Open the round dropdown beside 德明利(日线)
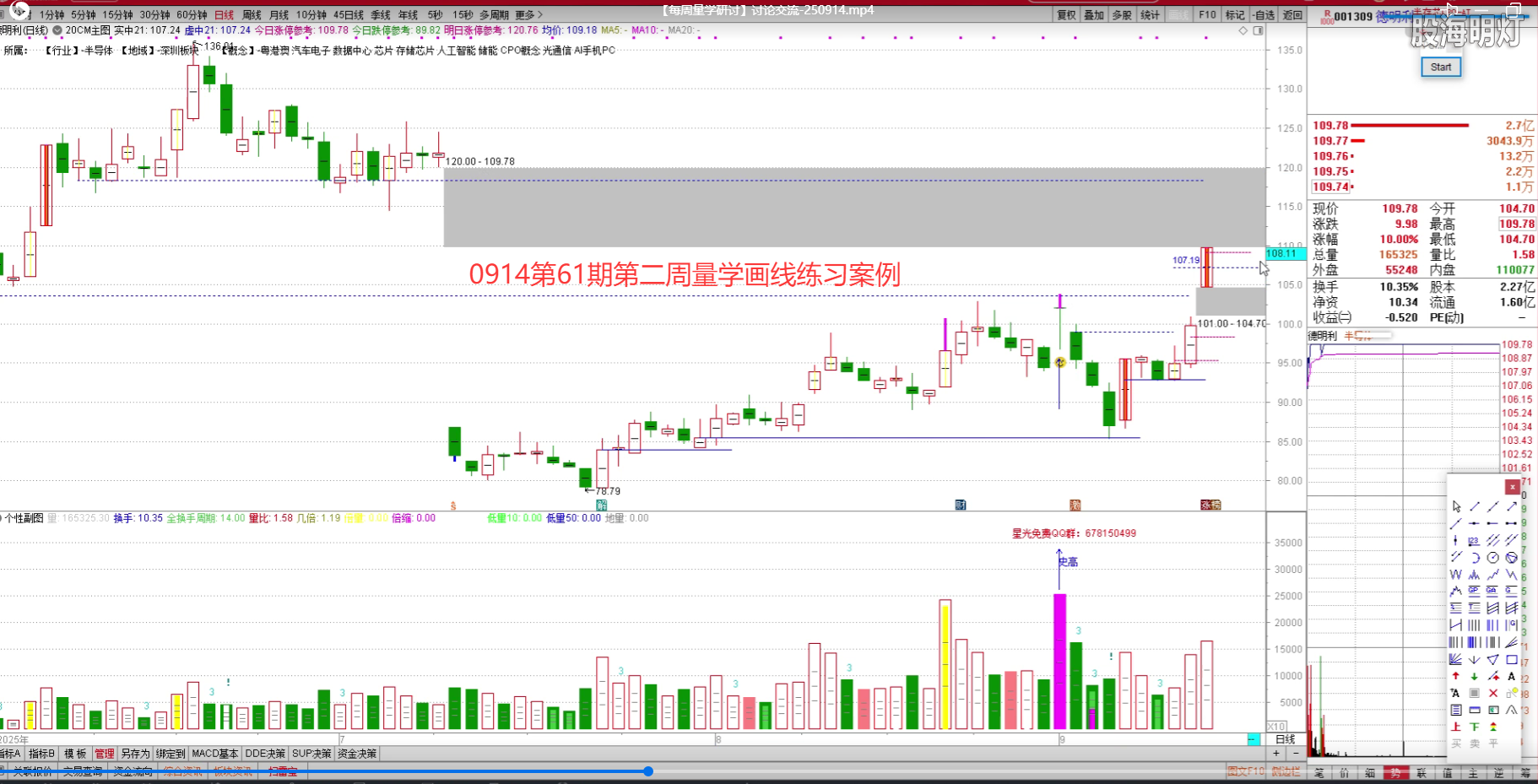The height and width of the screenshot is (784, 1538). tap(57, 30)
